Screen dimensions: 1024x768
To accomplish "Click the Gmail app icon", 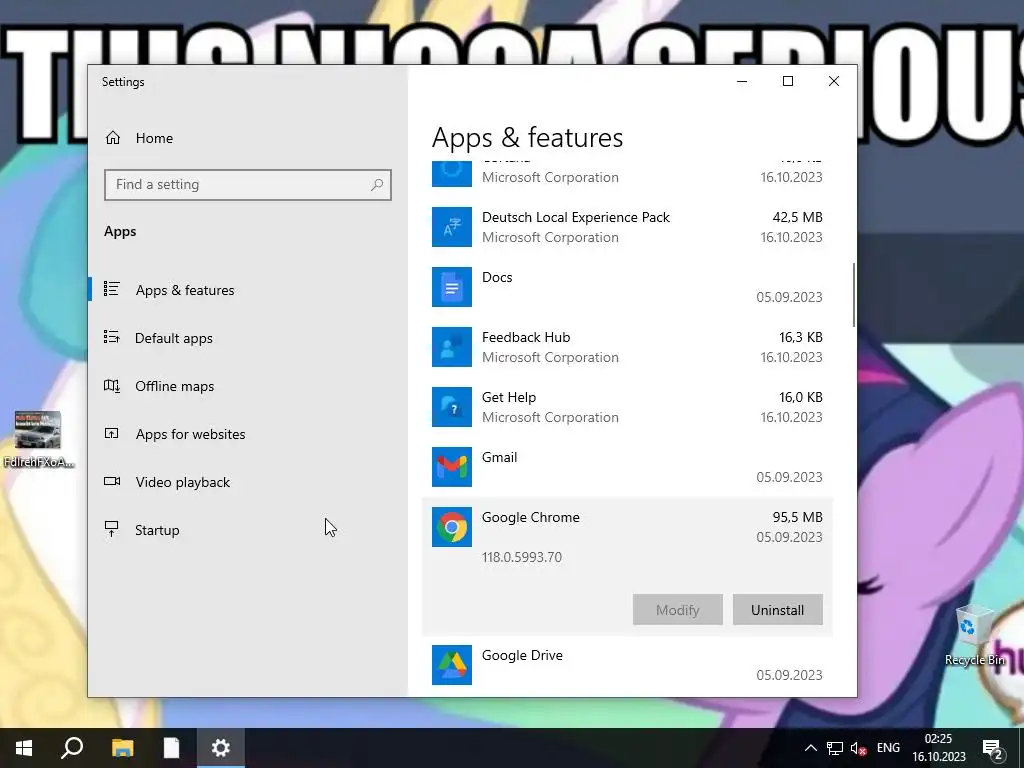I will point(452,467).
